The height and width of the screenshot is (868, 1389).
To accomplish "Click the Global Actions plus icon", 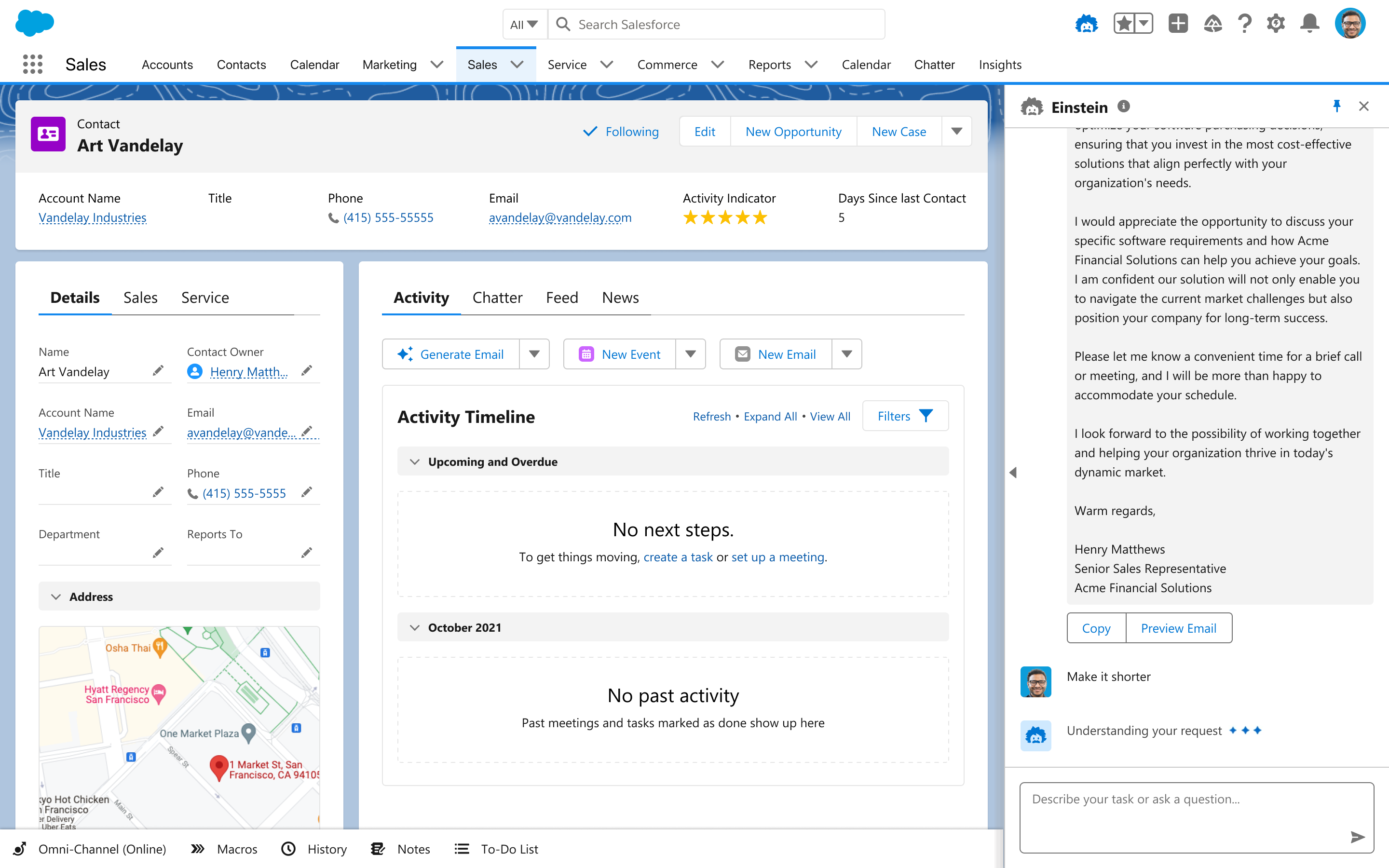I will [x=1178, y=24].
